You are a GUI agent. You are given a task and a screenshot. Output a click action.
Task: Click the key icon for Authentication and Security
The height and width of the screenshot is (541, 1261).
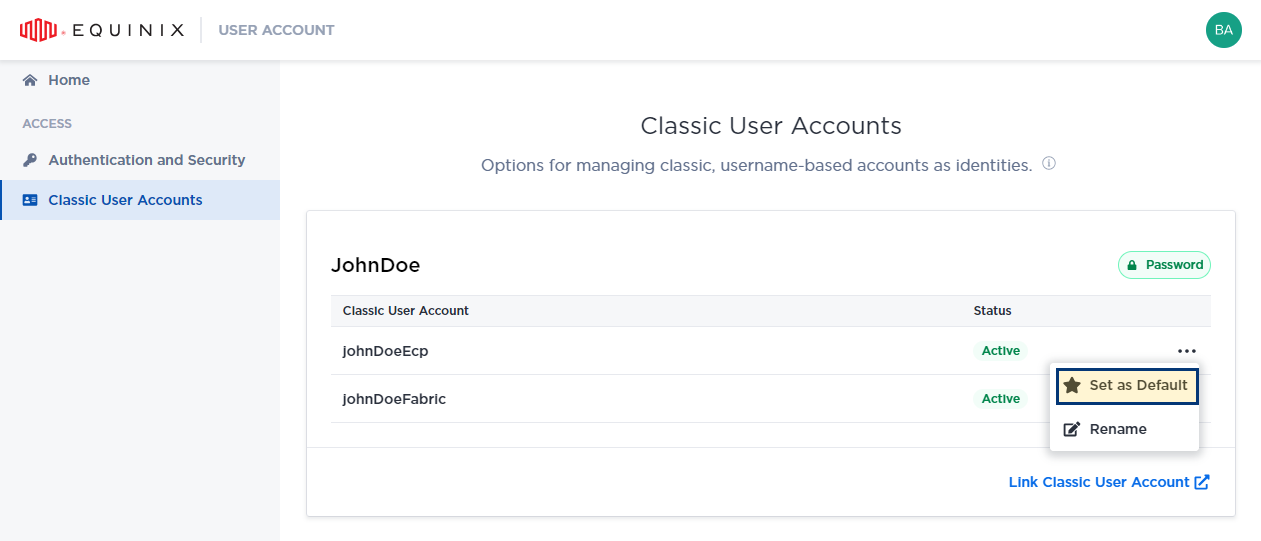(30, 160)
